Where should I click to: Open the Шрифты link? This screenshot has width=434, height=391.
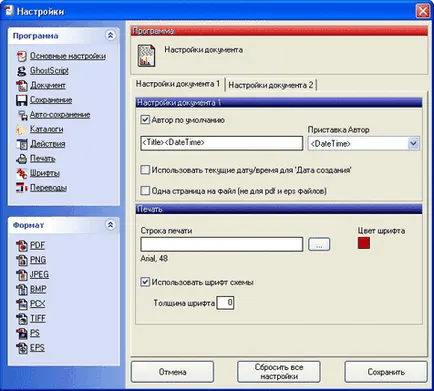point(45,173)
